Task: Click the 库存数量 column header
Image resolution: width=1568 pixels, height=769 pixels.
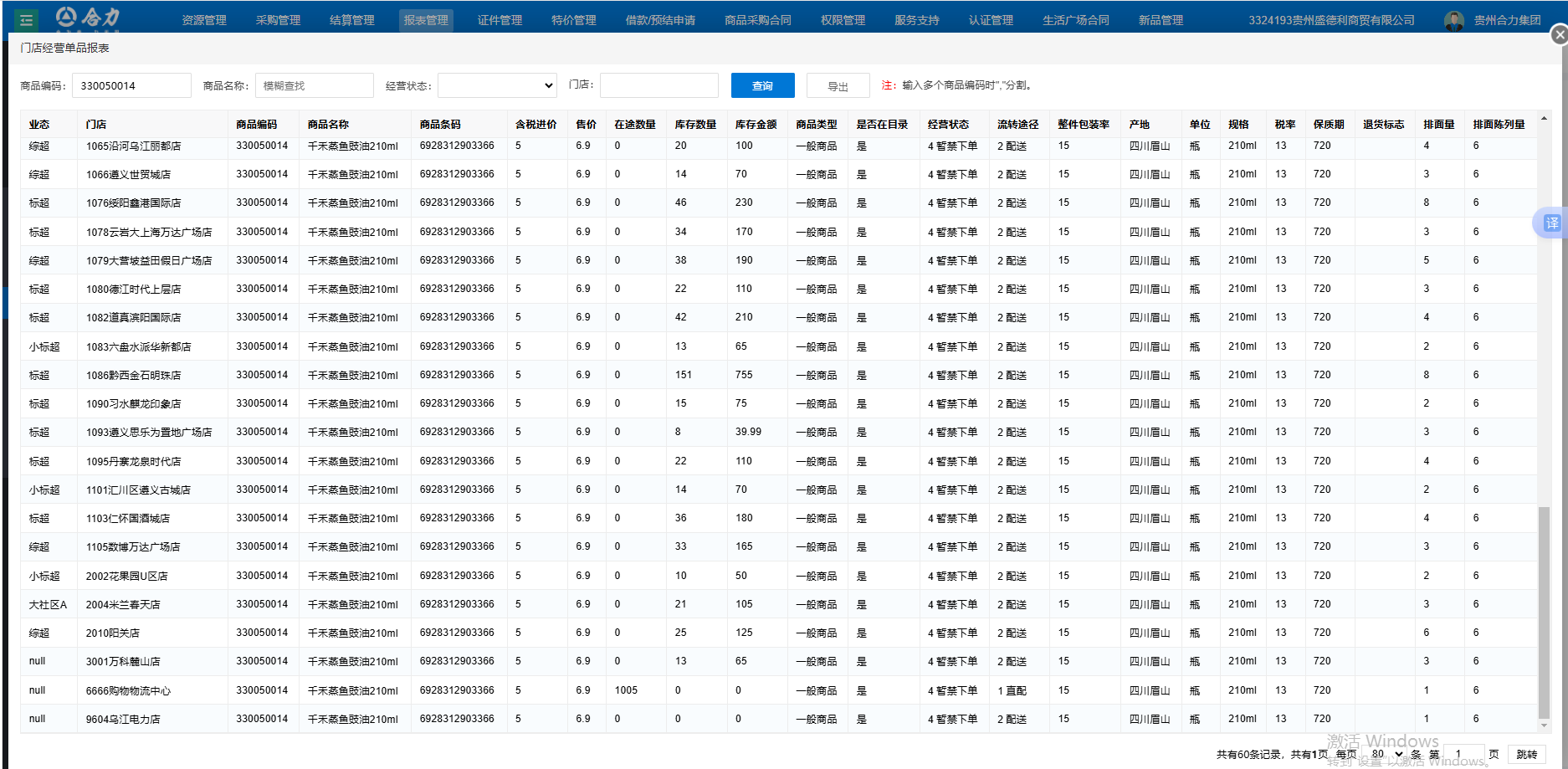Action: coord(695,125)
